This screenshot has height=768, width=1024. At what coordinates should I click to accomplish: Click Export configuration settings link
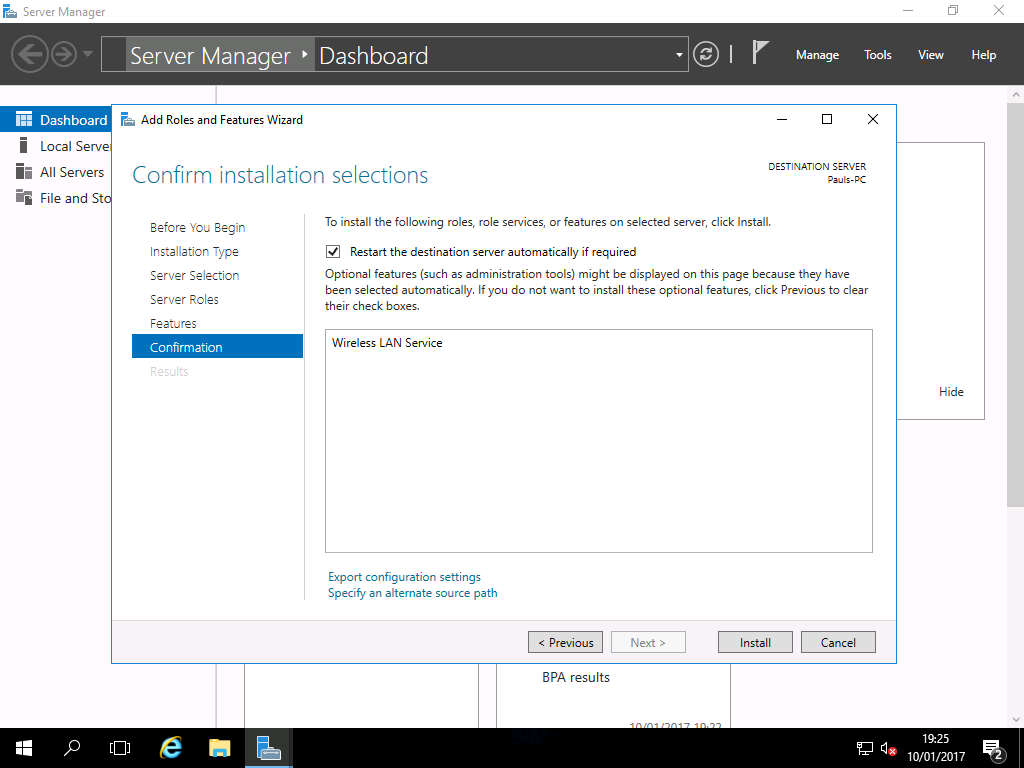404,577
